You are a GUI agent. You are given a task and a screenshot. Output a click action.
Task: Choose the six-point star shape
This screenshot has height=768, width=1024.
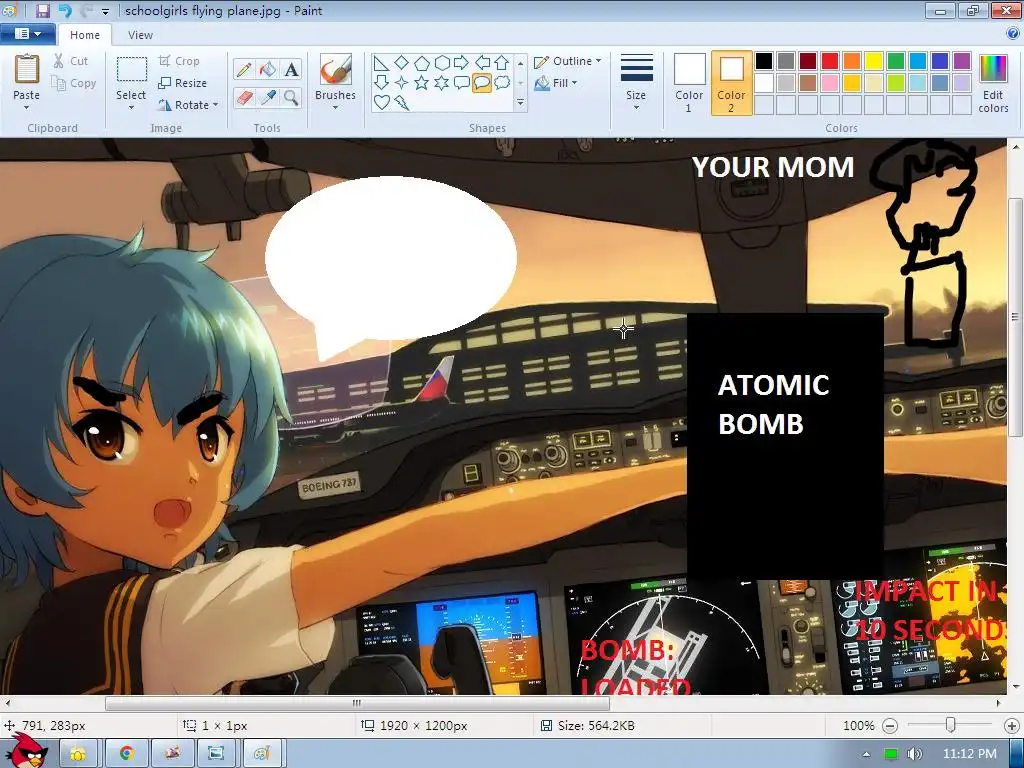point(442,82)
